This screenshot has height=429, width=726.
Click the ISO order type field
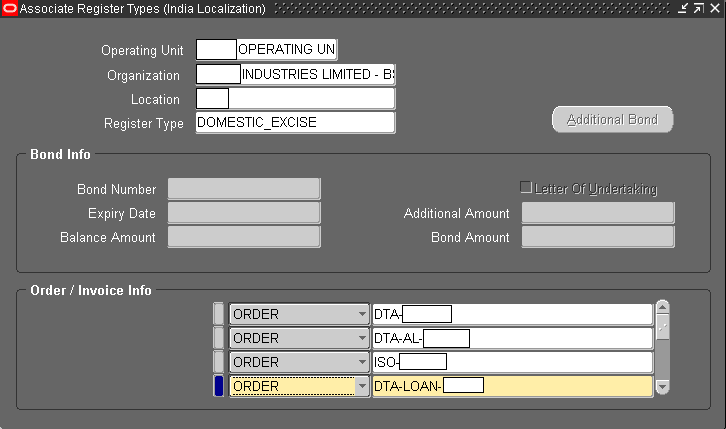tap(513, 362)
